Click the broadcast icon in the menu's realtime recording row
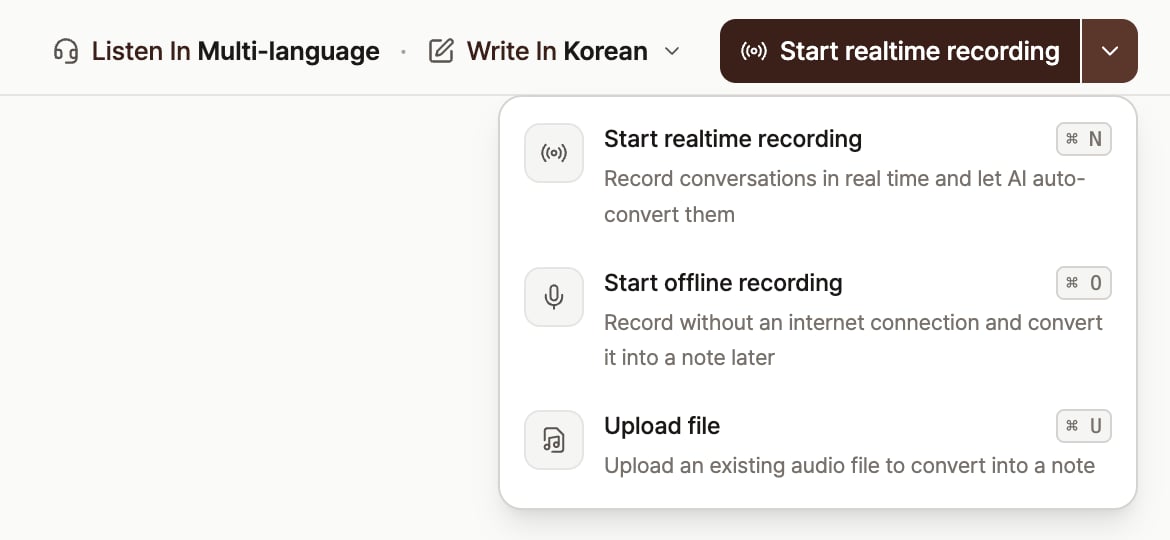This screenshot has height=540, width=1170. click(x=554, y=153)
